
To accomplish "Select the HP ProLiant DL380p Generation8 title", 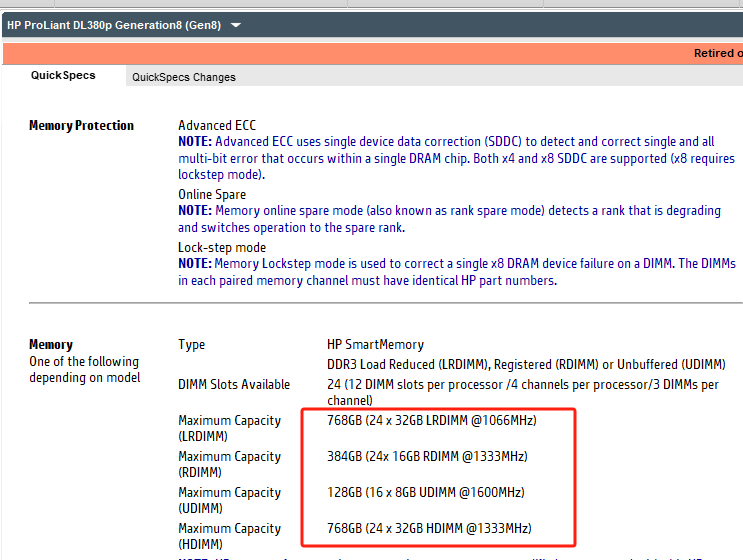I will tap(114, 25).
